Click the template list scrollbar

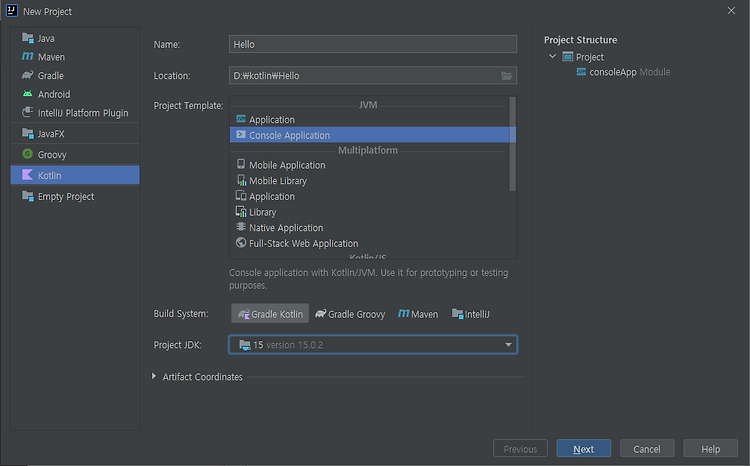coord(513,144)
